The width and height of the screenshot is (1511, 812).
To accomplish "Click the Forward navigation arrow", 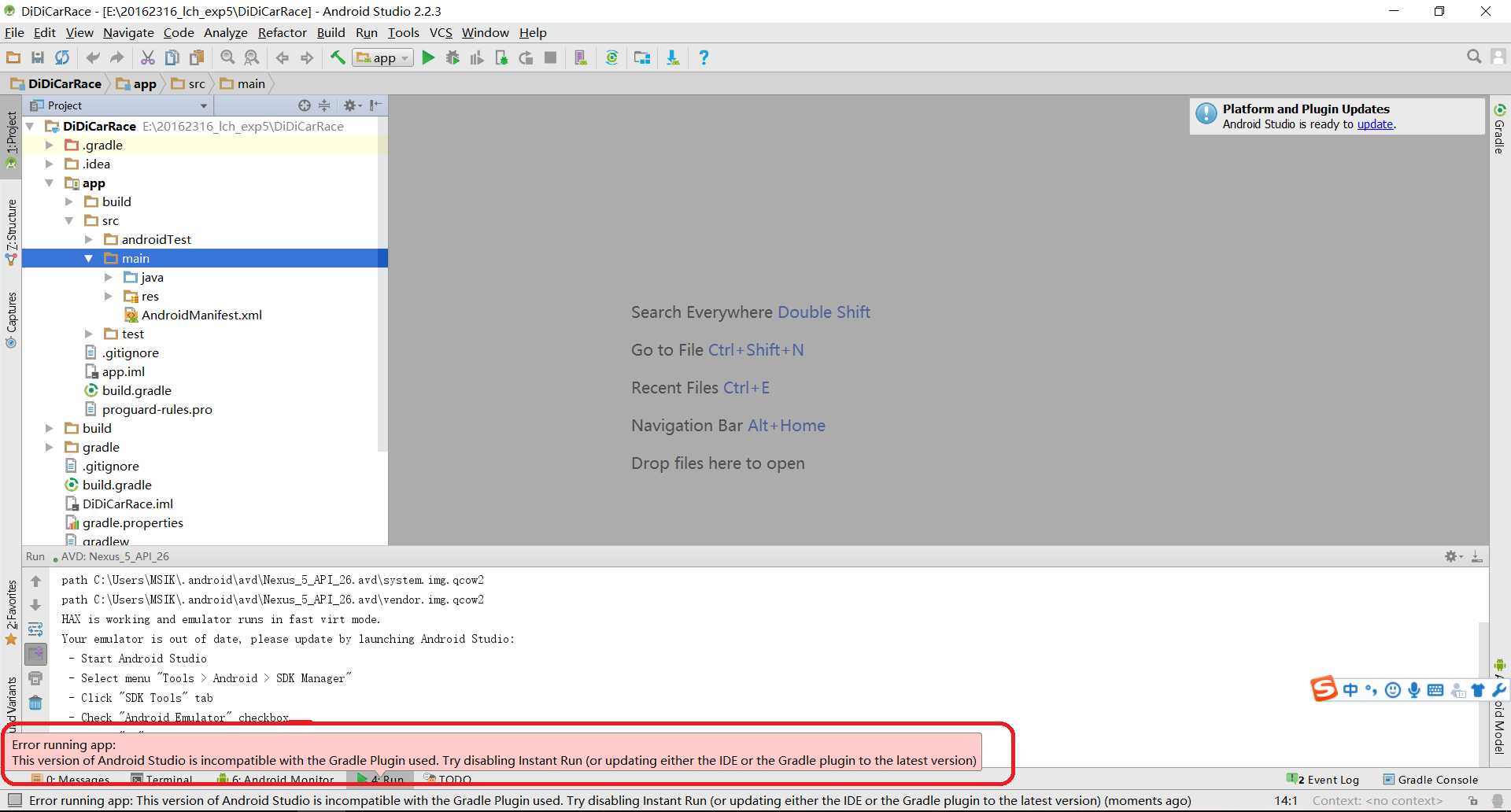I will 307,57.
